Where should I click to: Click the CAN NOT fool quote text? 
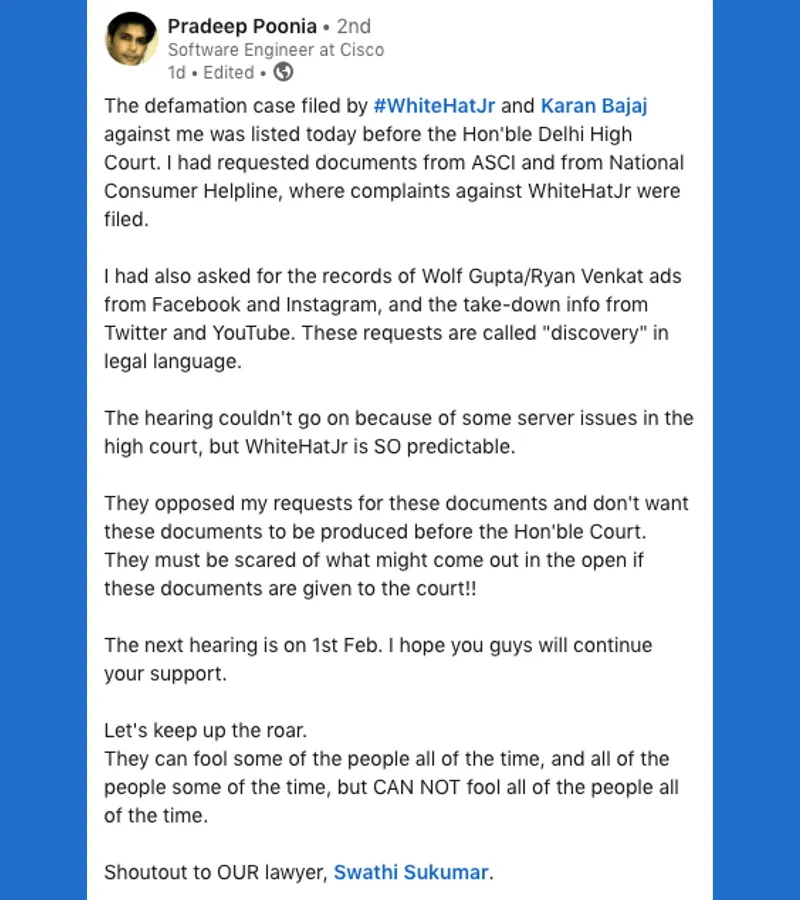pos(391,788)
